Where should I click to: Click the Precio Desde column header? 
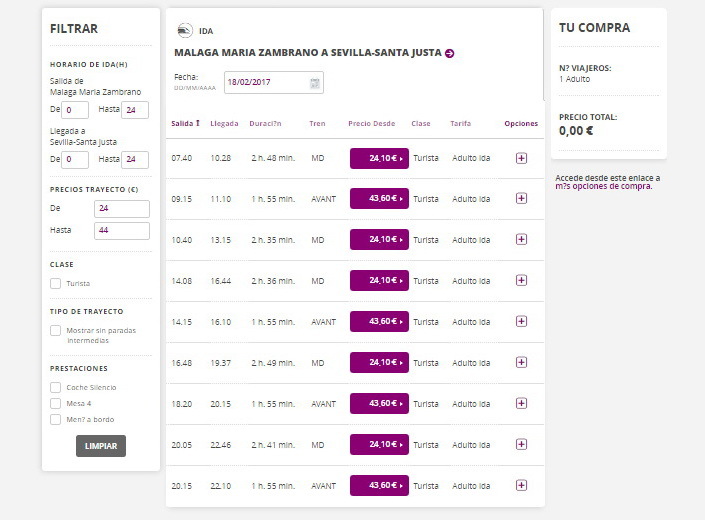(372, 124)
